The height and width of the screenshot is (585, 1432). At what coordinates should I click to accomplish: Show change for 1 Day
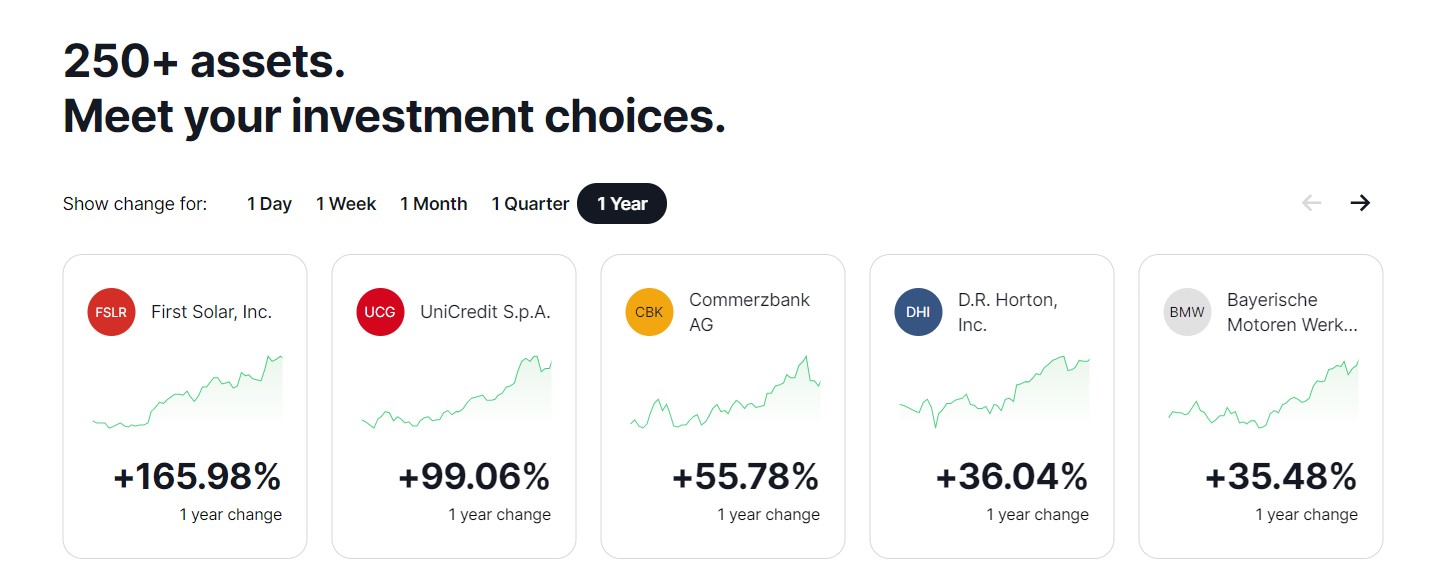(269, 204)
